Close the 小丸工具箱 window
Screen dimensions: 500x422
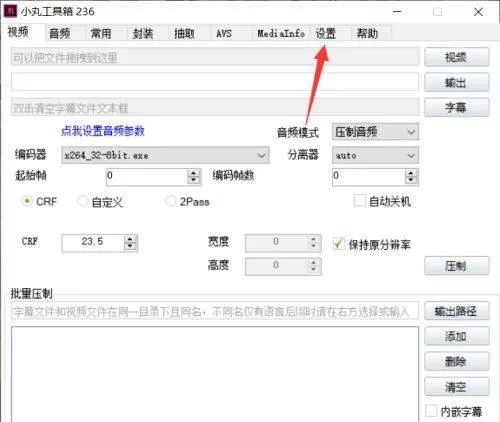478,12
